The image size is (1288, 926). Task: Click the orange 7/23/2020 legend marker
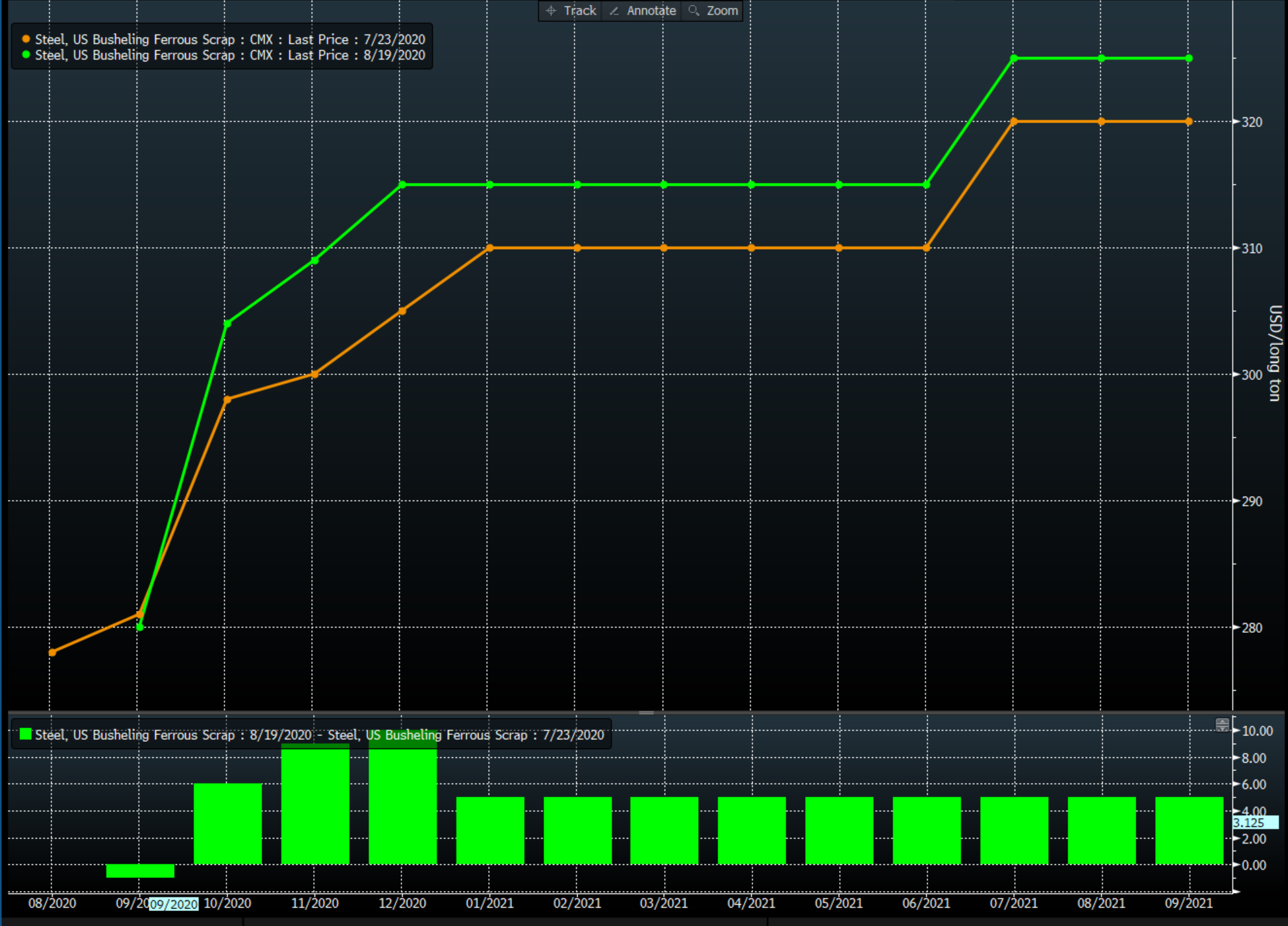click(26, 40)
